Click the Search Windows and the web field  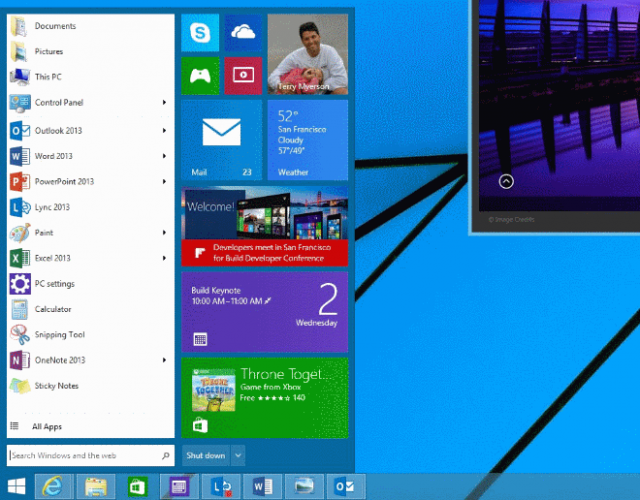(x=91, y=455)
